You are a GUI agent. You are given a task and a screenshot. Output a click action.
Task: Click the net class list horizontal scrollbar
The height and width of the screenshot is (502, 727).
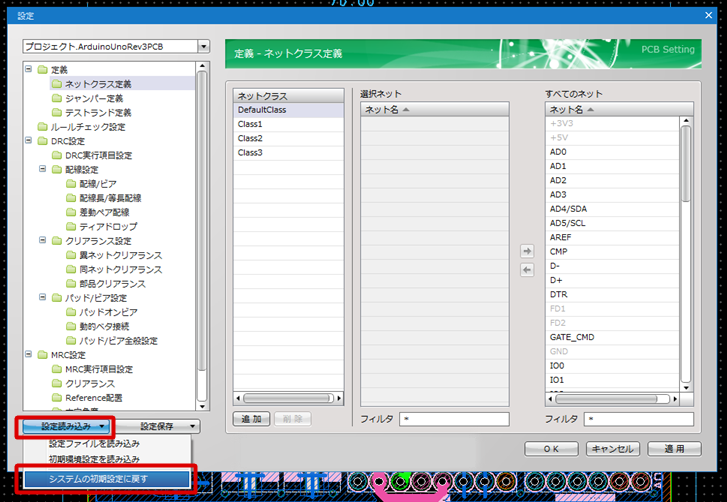tap(288, 398)
